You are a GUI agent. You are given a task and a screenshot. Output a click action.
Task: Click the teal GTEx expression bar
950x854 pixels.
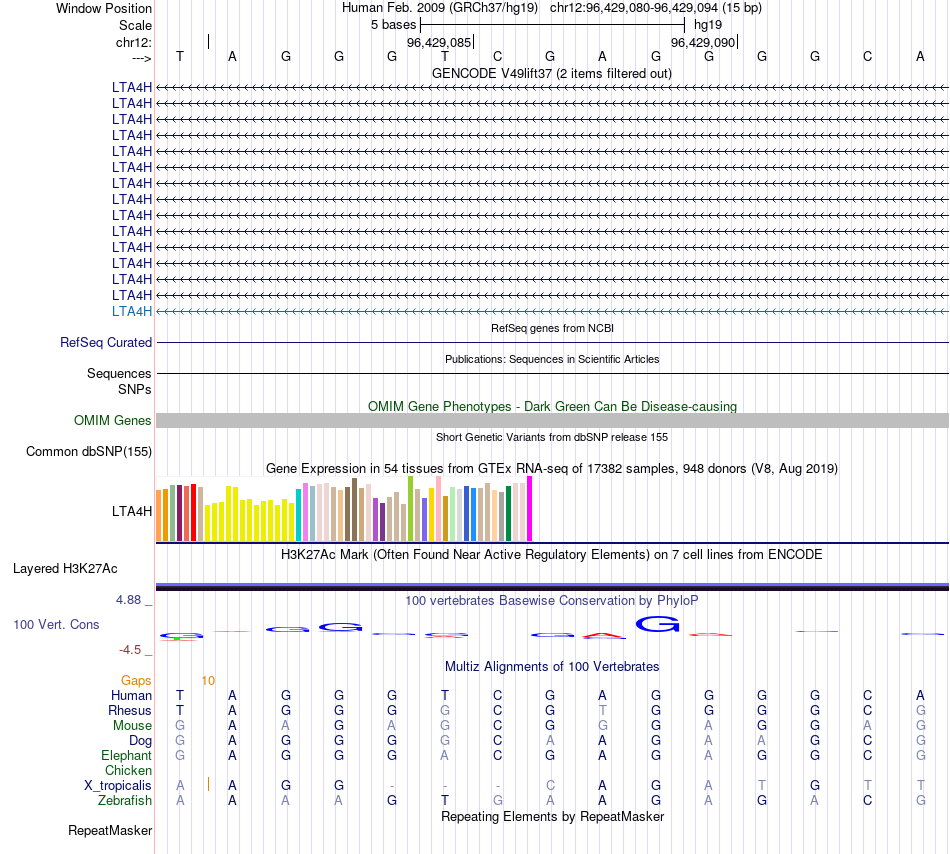[x=298, y=515]
